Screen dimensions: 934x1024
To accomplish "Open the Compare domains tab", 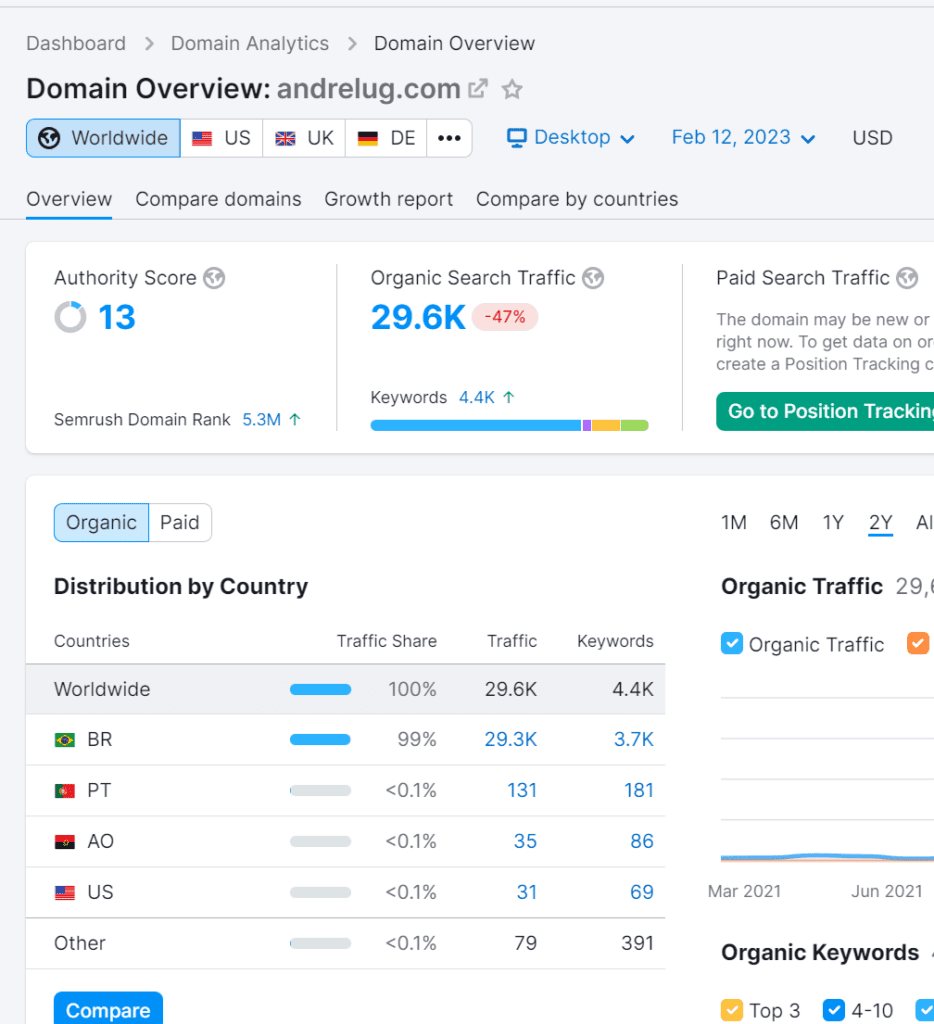I will click(x=218, y=199).
